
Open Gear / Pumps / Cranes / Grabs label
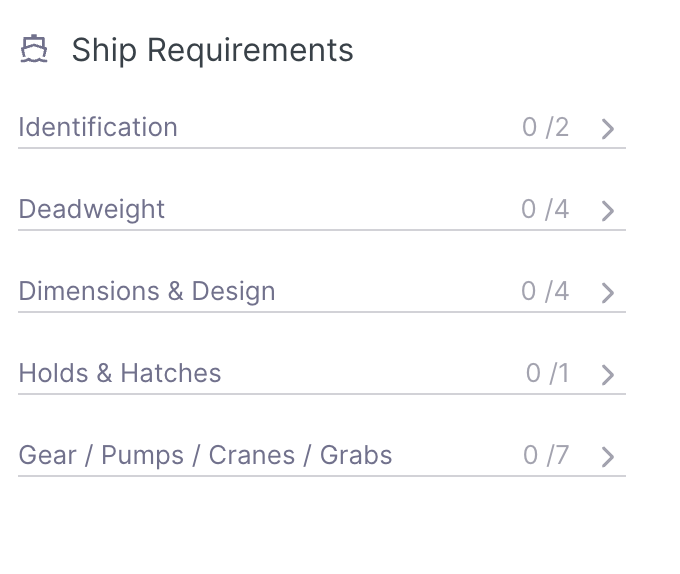[x=205, y=455]
